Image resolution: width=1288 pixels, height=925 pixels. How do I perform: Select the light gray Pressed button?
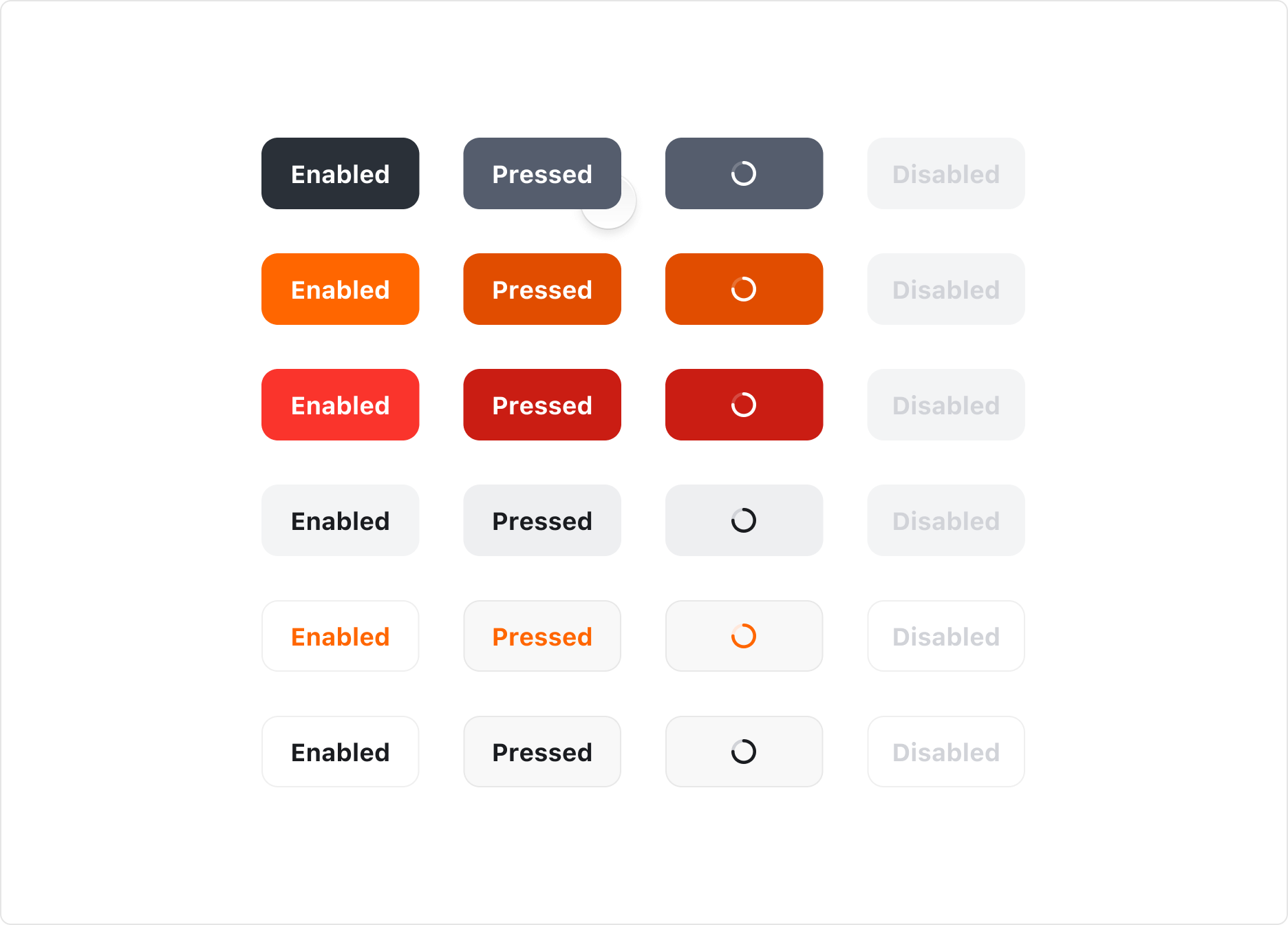pos(541,520)
